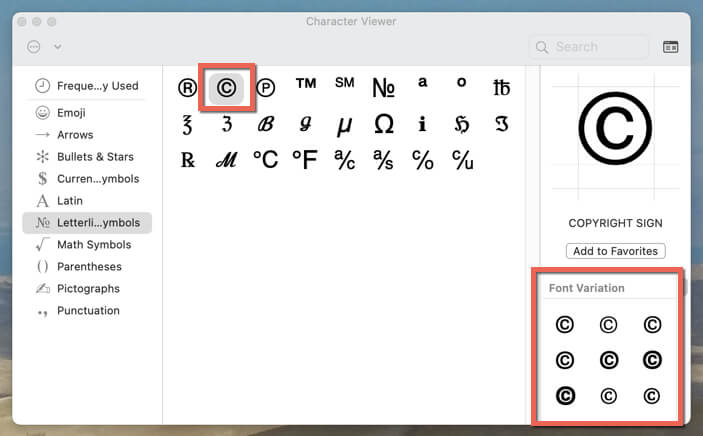This screenshot has width=703, height=436.
Task: Go to the Arrows category
Action: click(x=75, y=135)
